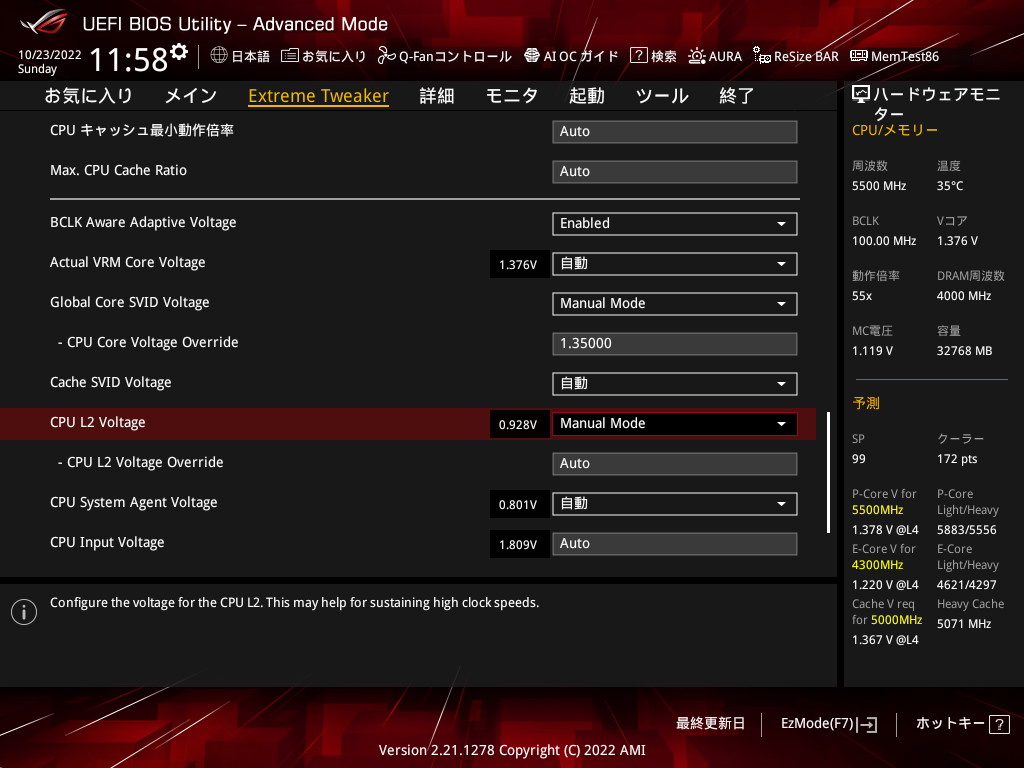Click the 5500 MHz frequency value

879,186
